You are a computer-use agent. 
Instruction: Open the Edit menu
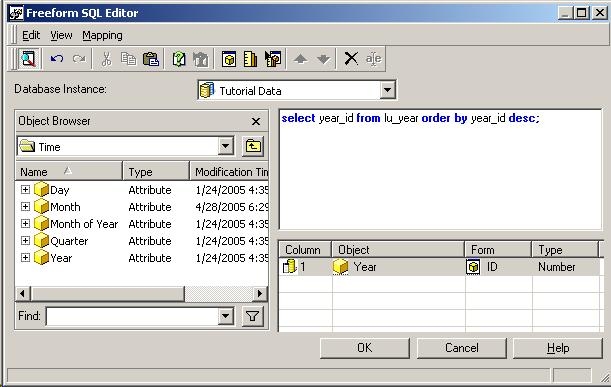(31, 35)
